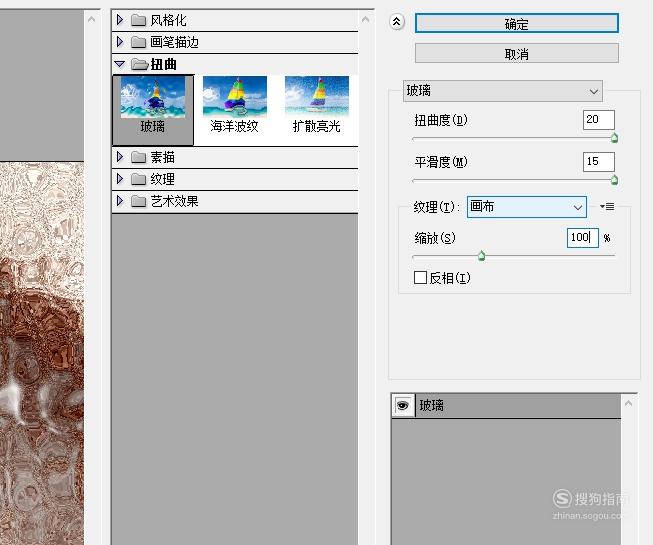
Task: Toggle visibility eye of 玻璃 effect layer
Action: point(403,406)
